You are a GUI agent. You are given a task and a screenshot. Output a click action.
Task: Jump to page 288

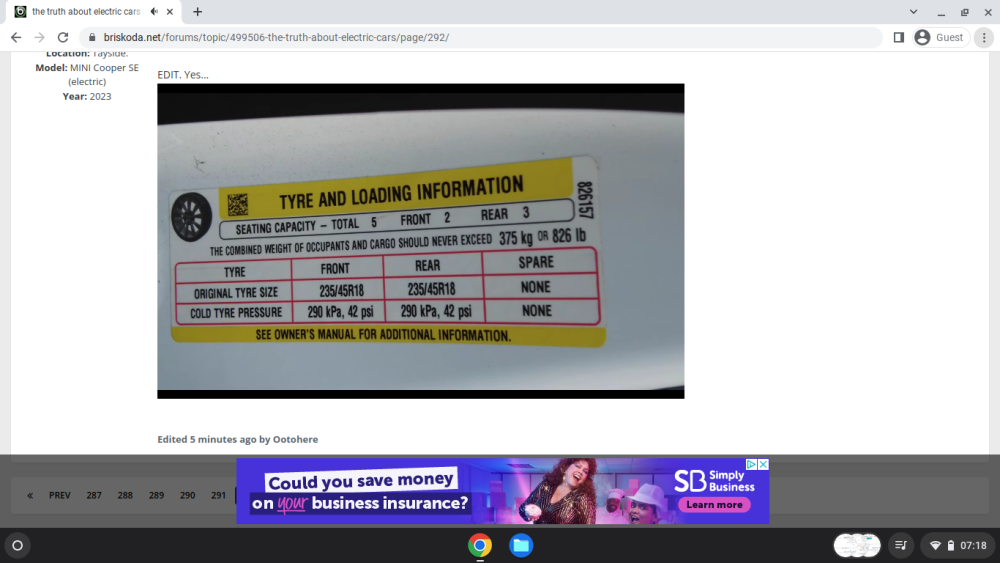click(x=125, y=495)
